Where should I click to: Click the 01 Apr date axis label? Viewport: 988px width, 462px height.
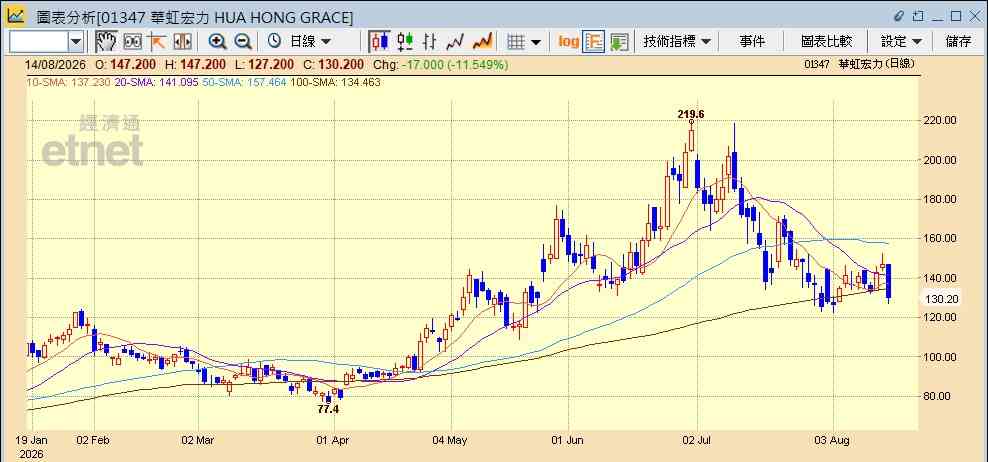tap(334, 440)
